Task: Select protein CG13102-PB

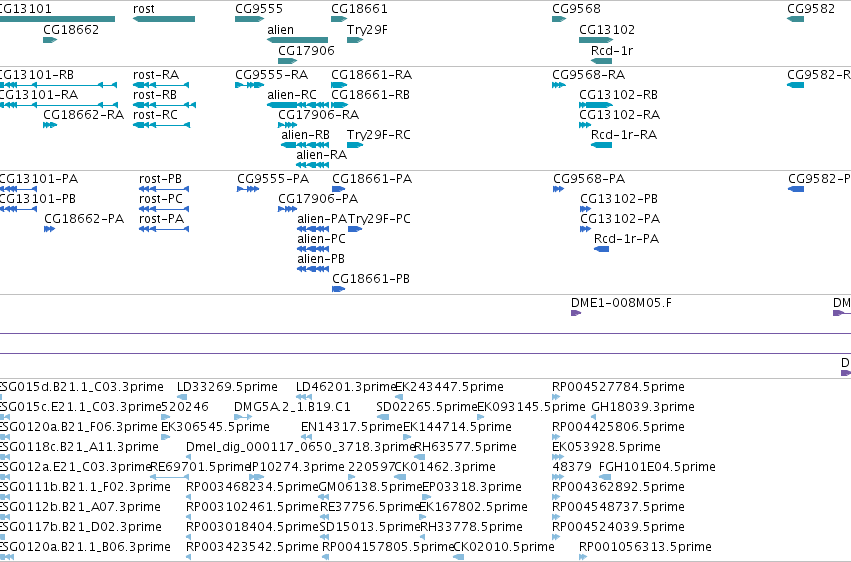Action: (586, 209)
